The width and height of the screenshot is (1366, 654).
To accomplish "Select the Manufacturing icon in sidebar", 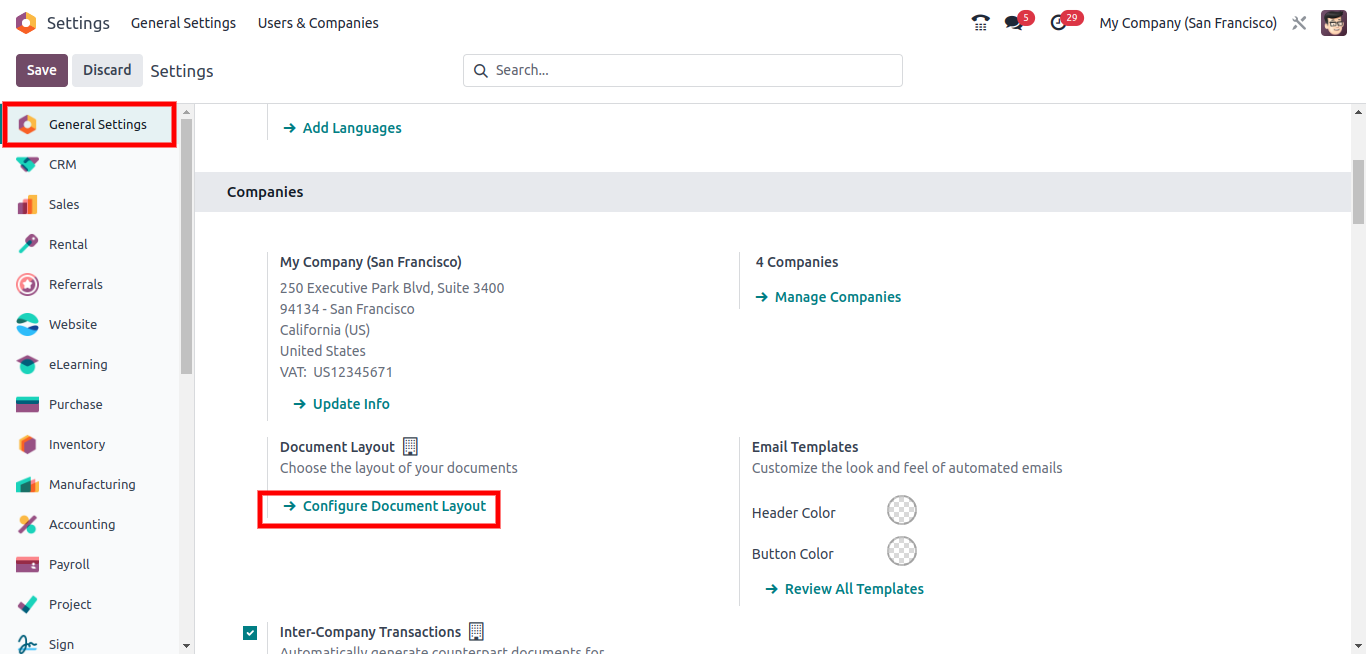I will tap(28, 484).
